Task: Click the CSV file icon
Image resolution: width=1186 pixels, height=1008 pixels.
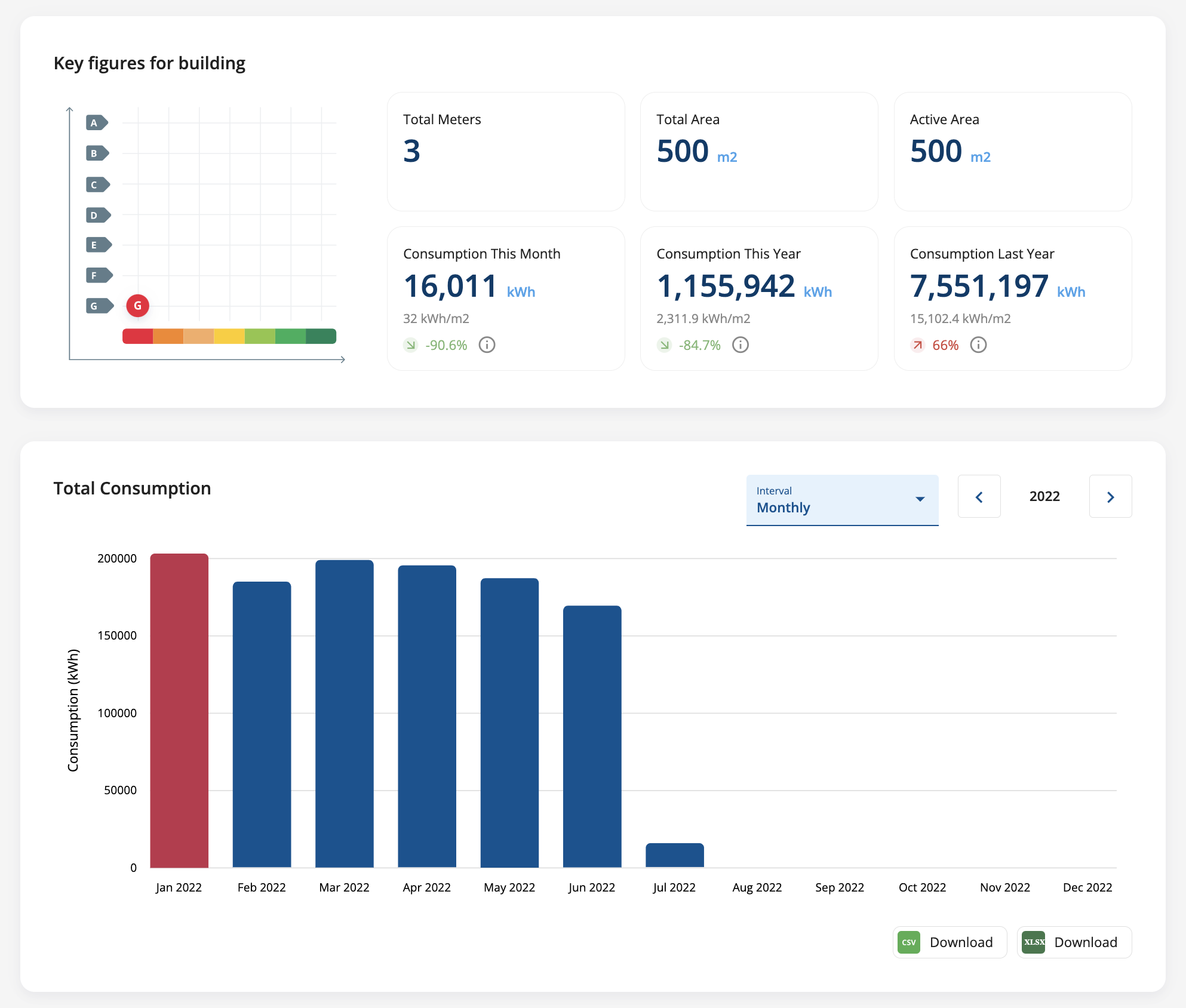Action: point(909,942)
